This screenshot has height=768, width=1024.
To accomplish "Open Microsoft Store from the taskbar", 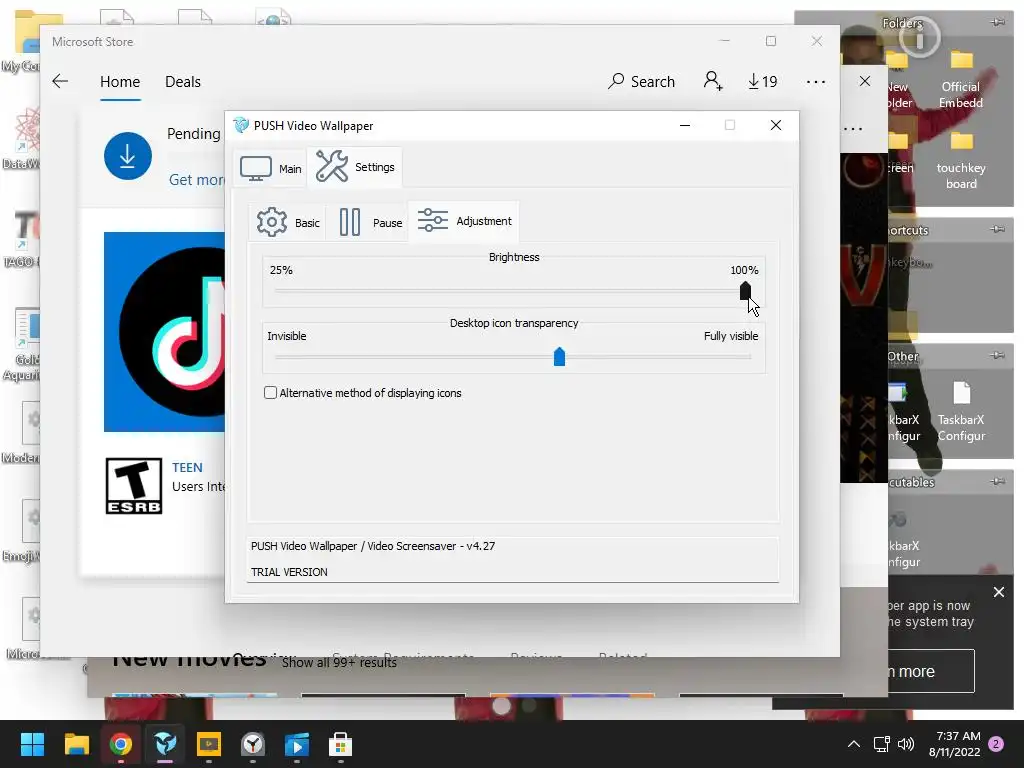I will click(340, 744).
